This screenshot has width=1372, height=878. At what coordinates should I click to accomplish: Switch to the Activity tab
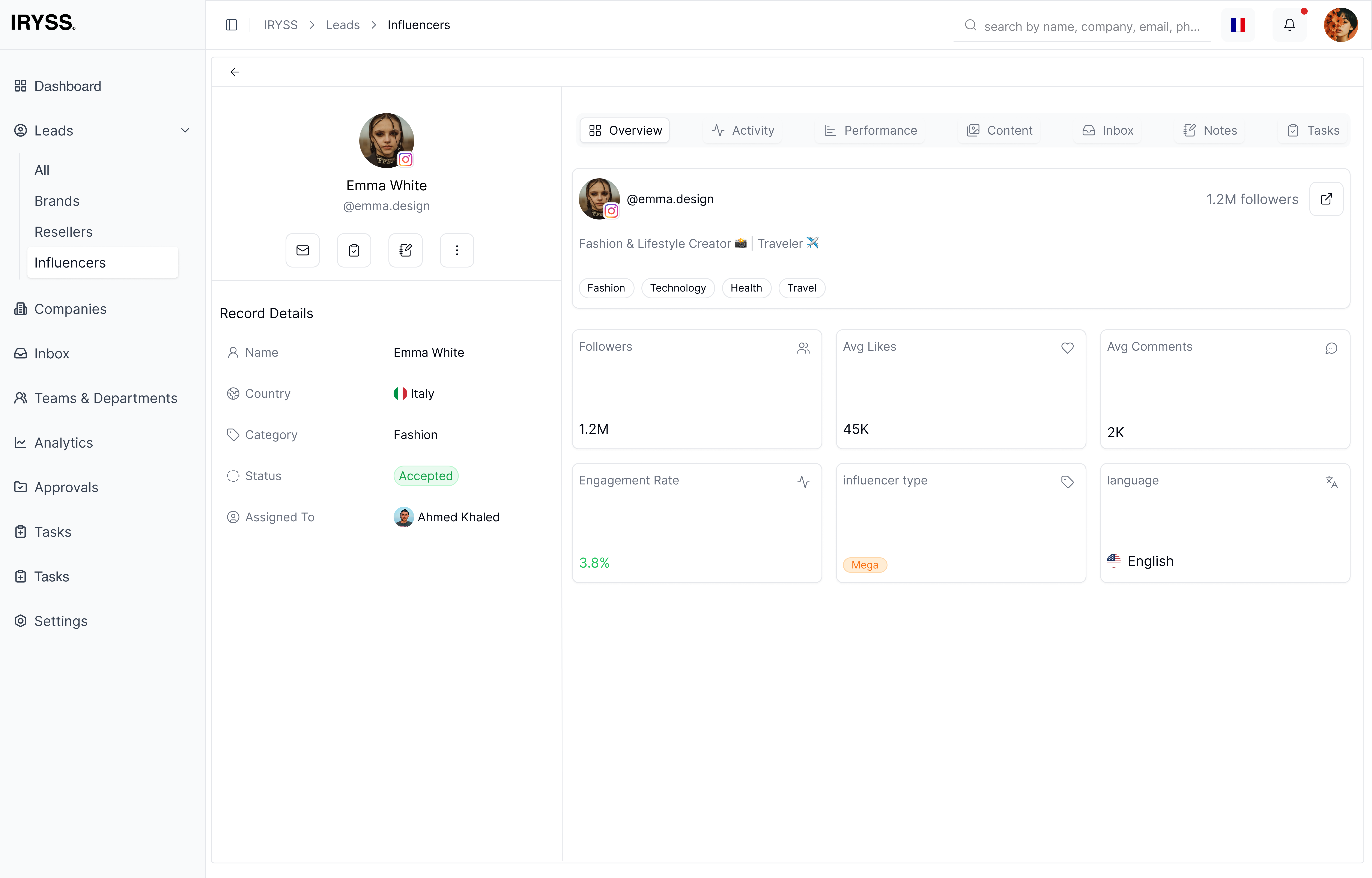click(743, 131)
